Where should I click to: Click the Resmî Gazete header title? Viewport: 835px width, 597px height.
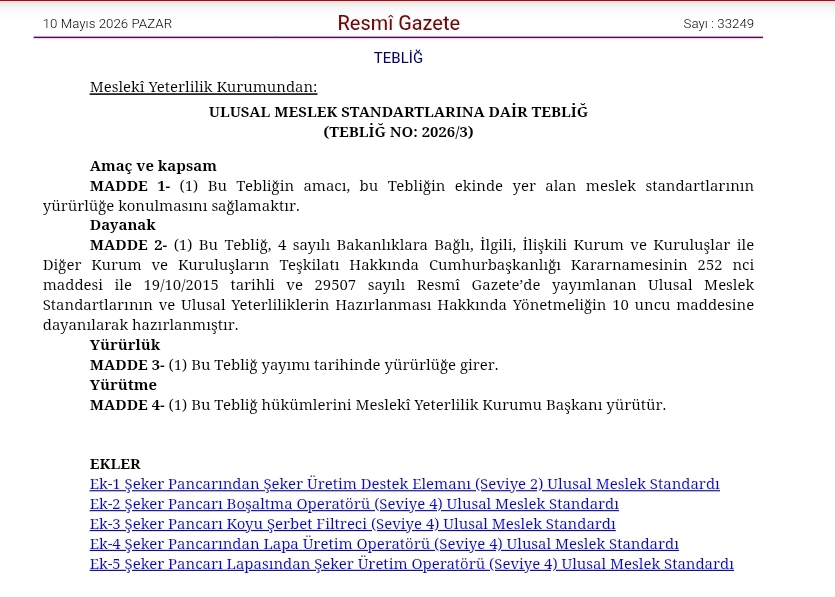point(398,23)
